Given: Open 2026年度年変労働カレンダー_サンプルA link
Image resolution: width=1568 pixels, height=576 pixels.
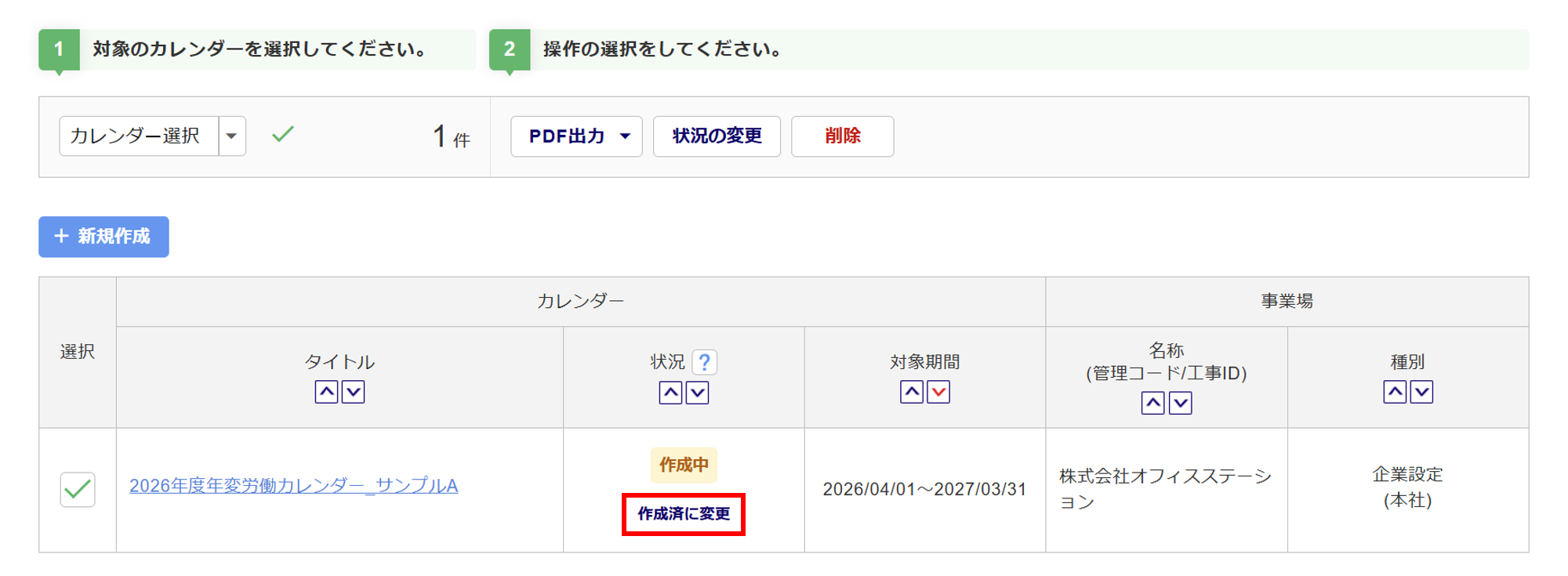Looking at the screenshot, I should tap(293, 486).
